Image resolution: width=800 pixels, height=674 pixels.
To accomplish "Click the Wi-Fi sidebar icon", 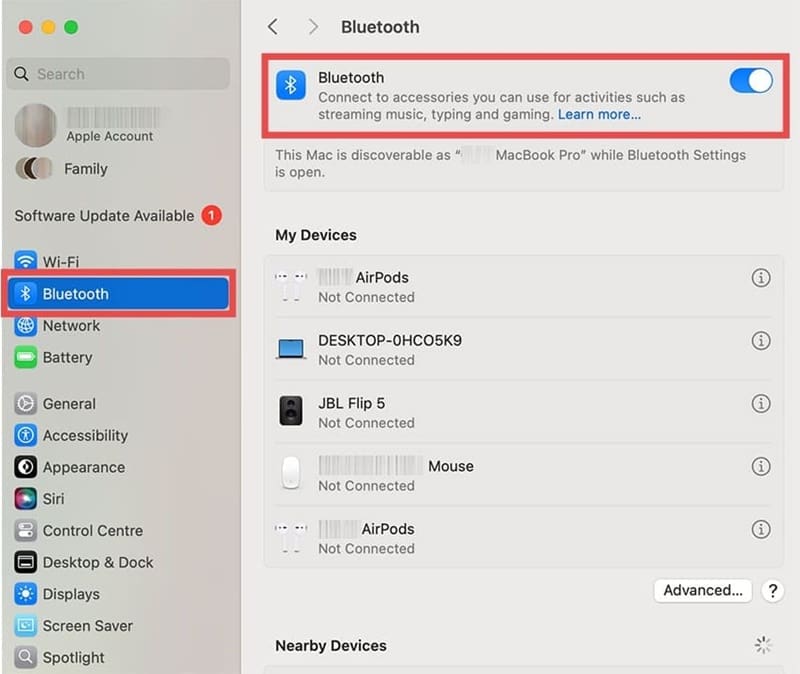I will [x=26, y=261].
